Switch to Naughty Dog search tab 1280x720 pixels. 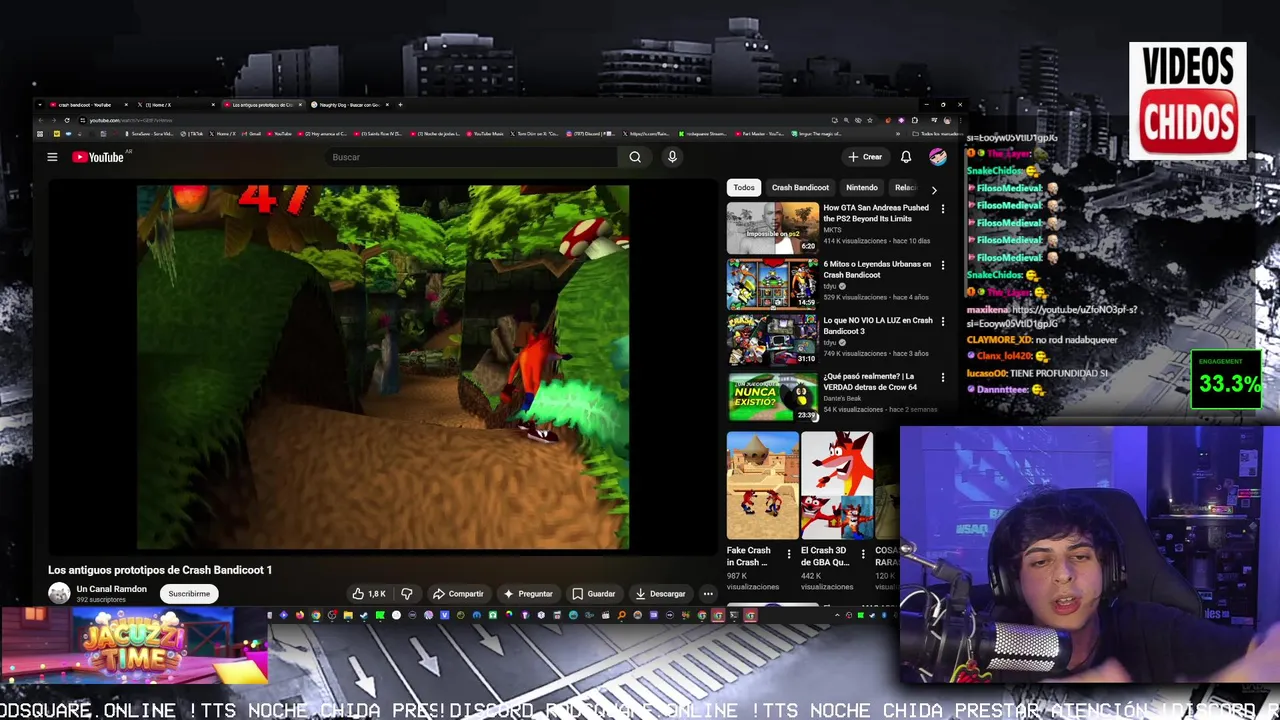pyautogui.click(x=350, y=105)
